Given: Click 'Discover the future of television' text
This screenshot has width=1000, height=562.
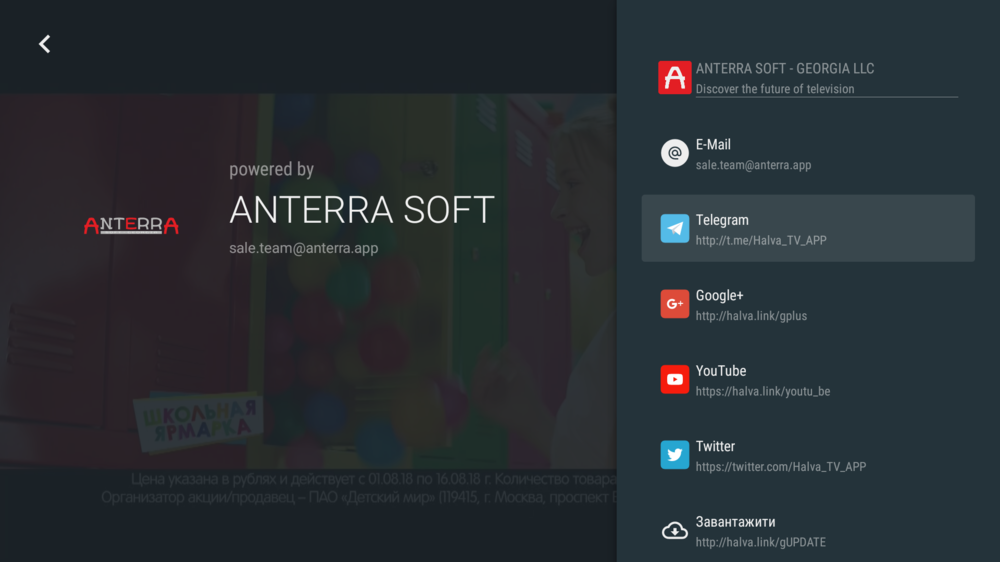Looking at the screenshot, I should point(775,89).
